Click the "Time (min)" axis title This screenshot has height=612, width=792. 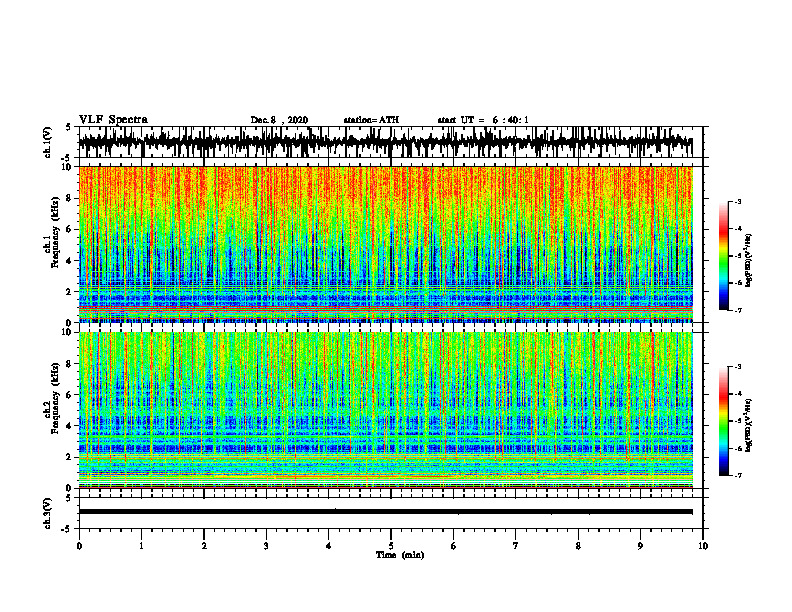tap(400, 555)
